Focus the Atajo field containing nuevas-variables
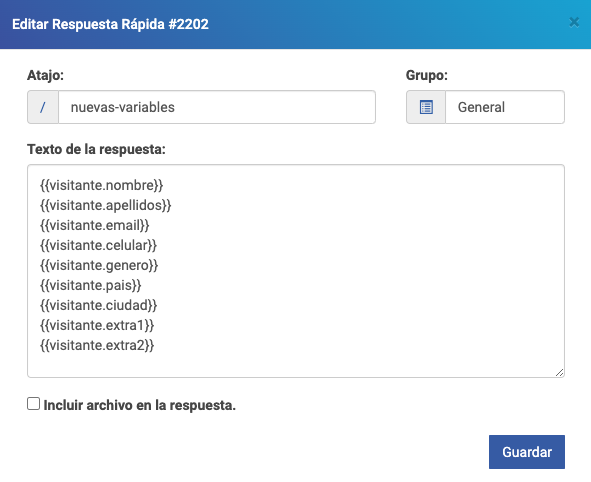591x482 pixels. [x=217, y=107]
